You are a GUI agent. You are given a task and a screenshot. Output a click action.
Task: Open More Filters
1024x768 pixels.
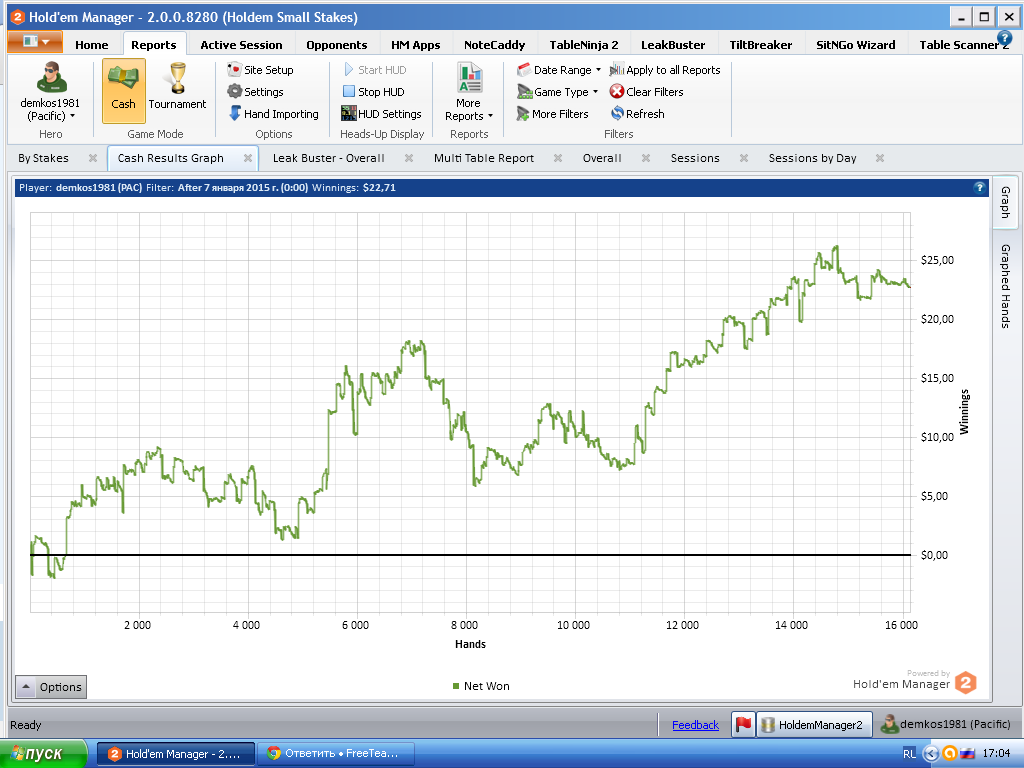pyautogui.click(x=552, y=114)
